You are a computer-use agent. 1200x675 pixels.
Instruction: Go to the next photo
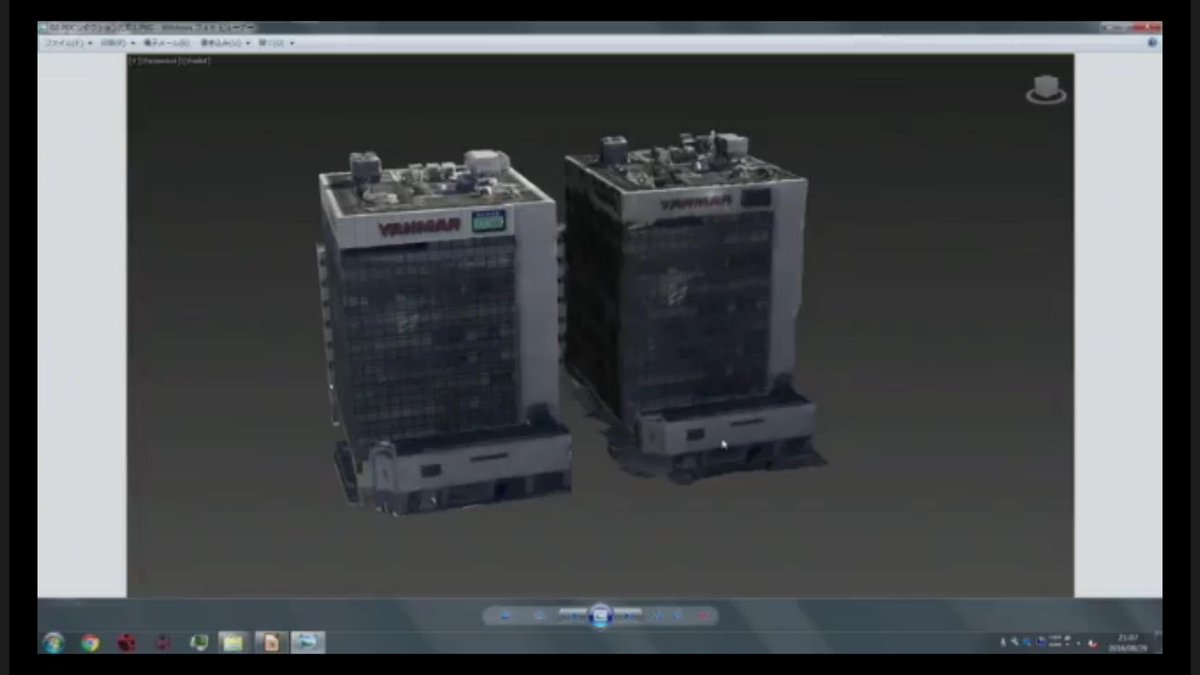(629, 616)
